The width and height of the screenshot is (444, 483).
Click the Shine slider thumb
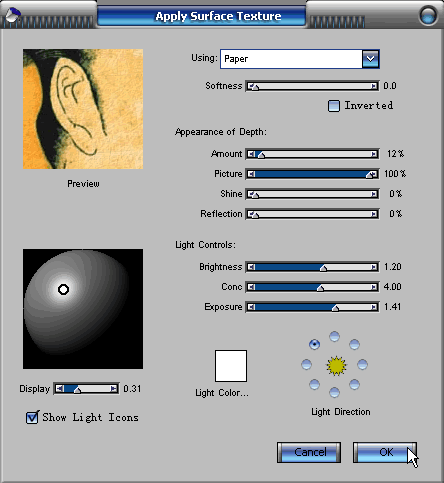[255, 195]
